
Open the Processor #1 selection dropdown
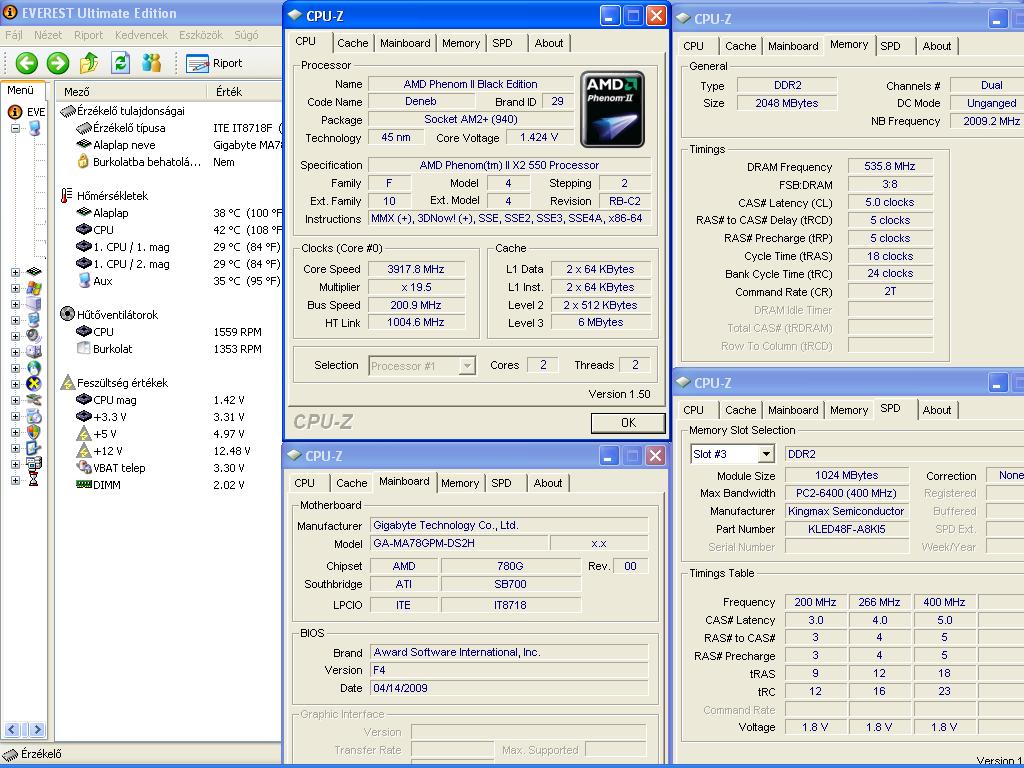click(x=466, y=366)
